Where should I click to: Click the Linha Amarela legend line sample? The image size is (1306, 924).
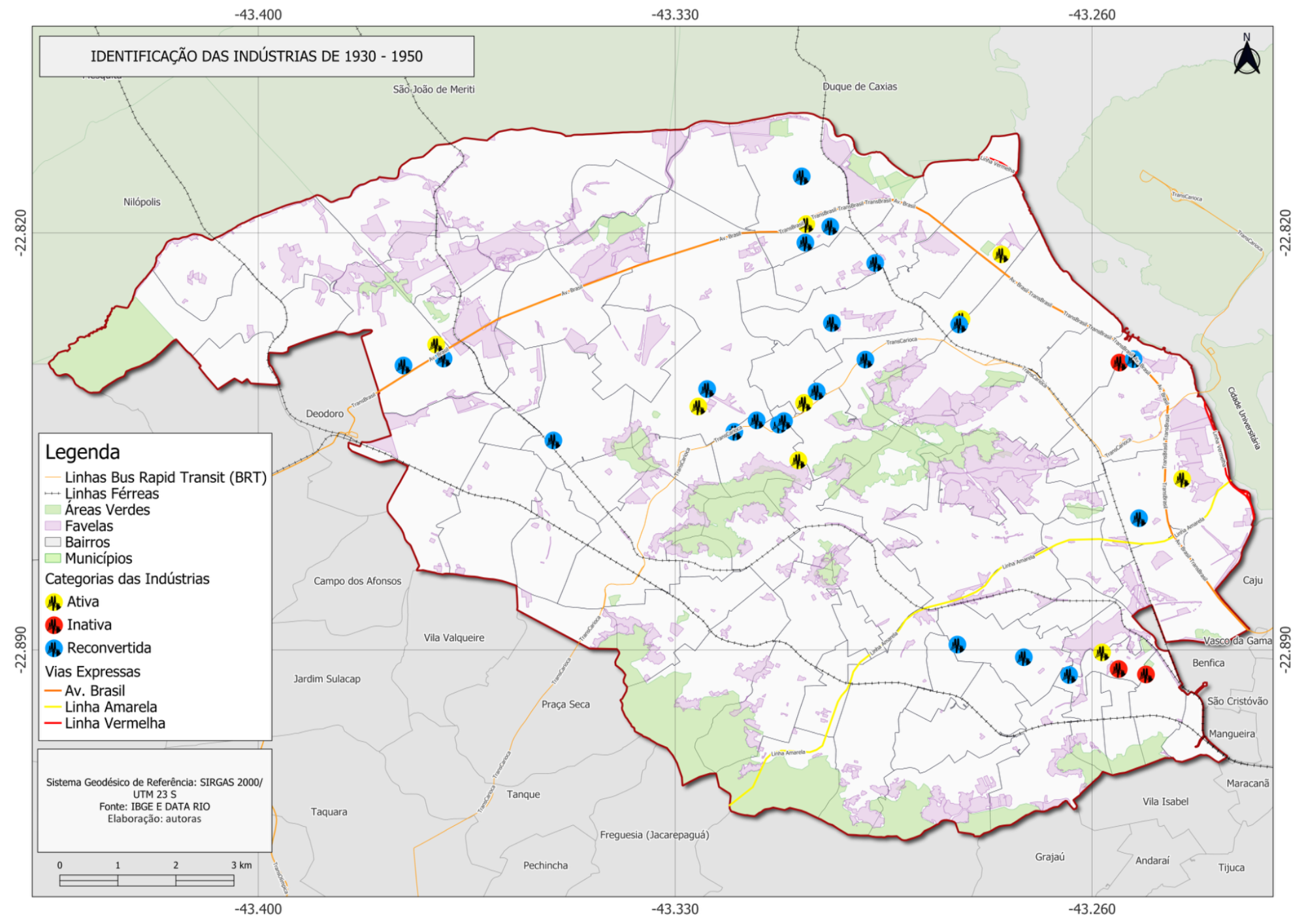pos(53,708)
